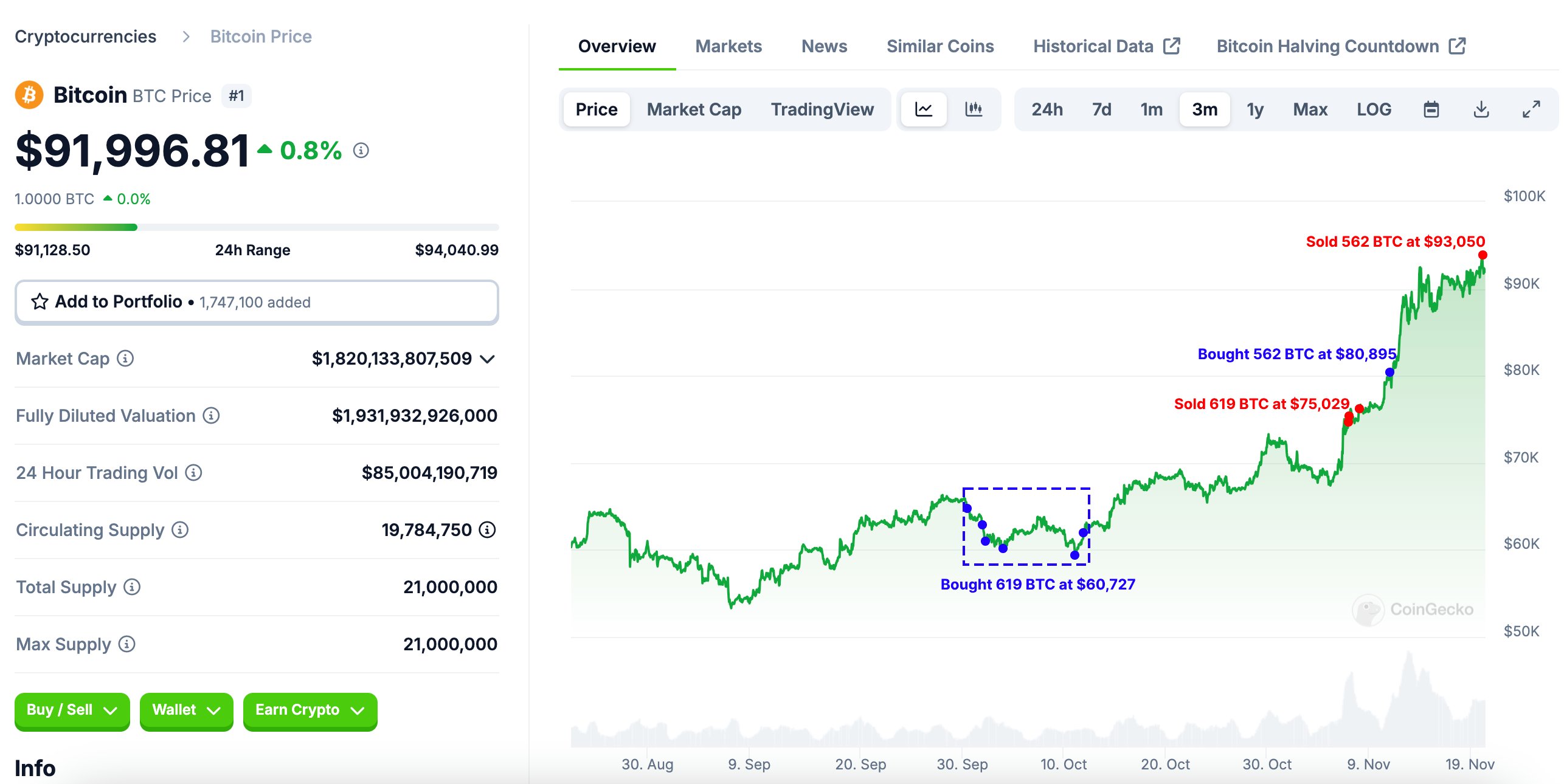Image resolution: width=1564 pixels, height=784 pixels.
Task: Open the News tab
Action: tap(824, 46)
